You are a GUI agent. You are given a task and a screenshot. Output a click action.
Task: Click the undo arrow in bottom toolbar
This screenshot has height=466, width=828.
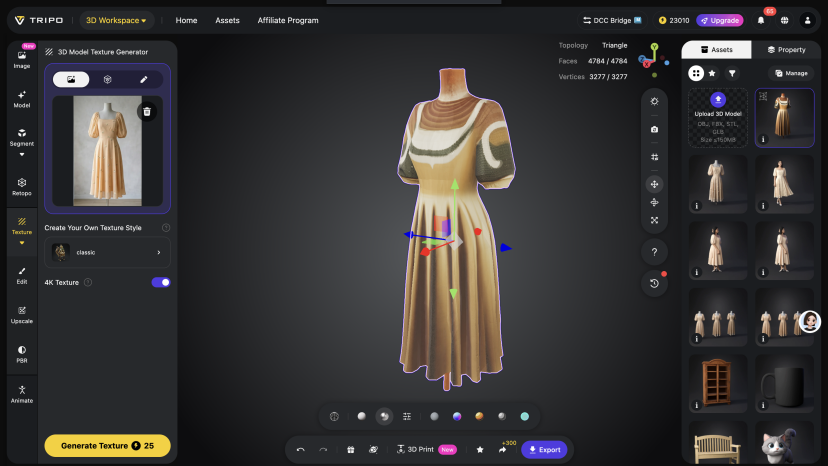(x=300, y=450)
